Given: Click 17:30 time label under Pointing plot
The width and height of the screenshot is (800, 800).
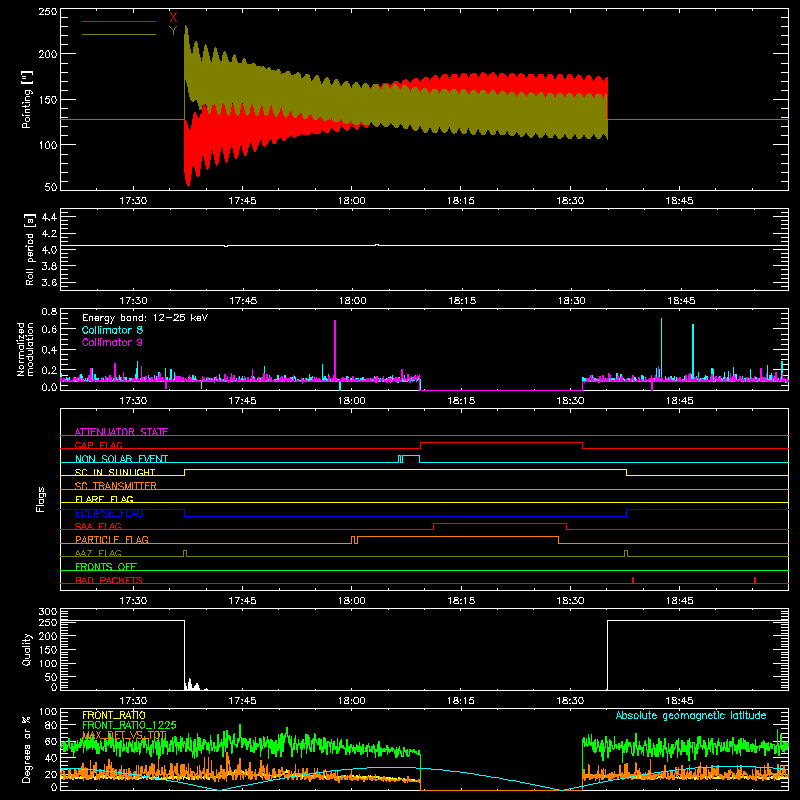Looking at the screenshot, I should click(133, 201).
